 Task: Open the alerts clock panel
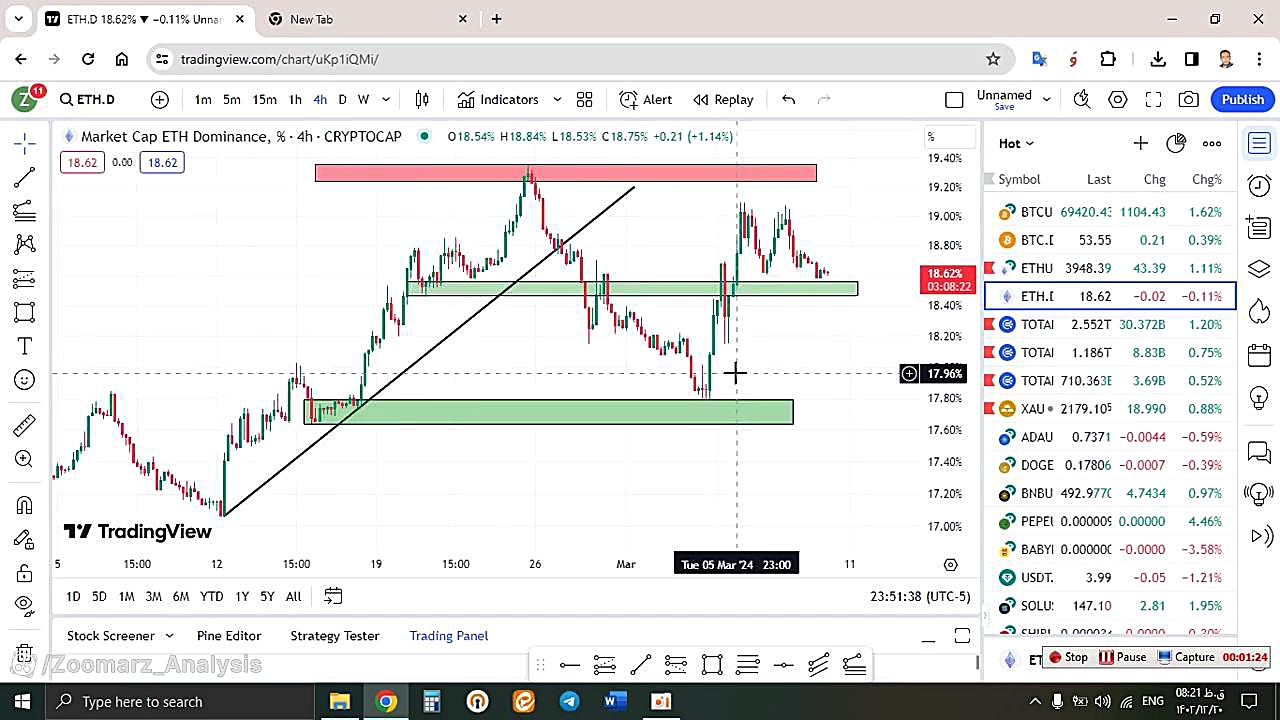pos(1259,185)
